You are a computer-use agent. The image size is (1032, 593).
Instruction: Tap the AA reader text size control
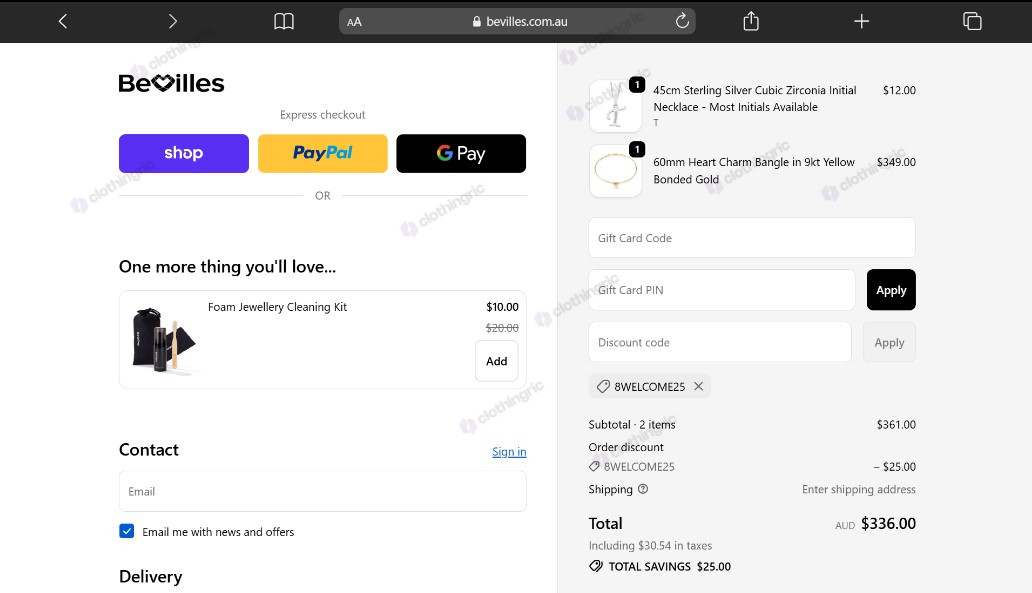354,22
